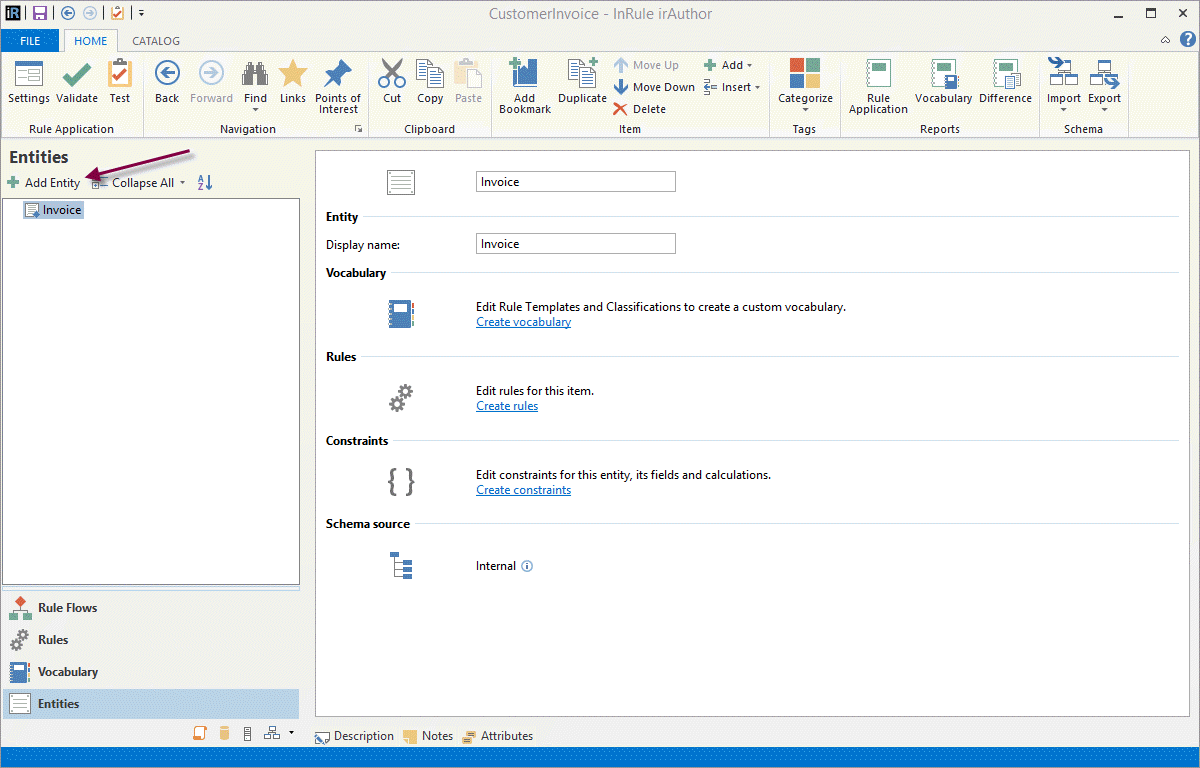This screenshot has height=768, width=1200.
Task: Duplicate the selected item
Action: click(582, 81)
